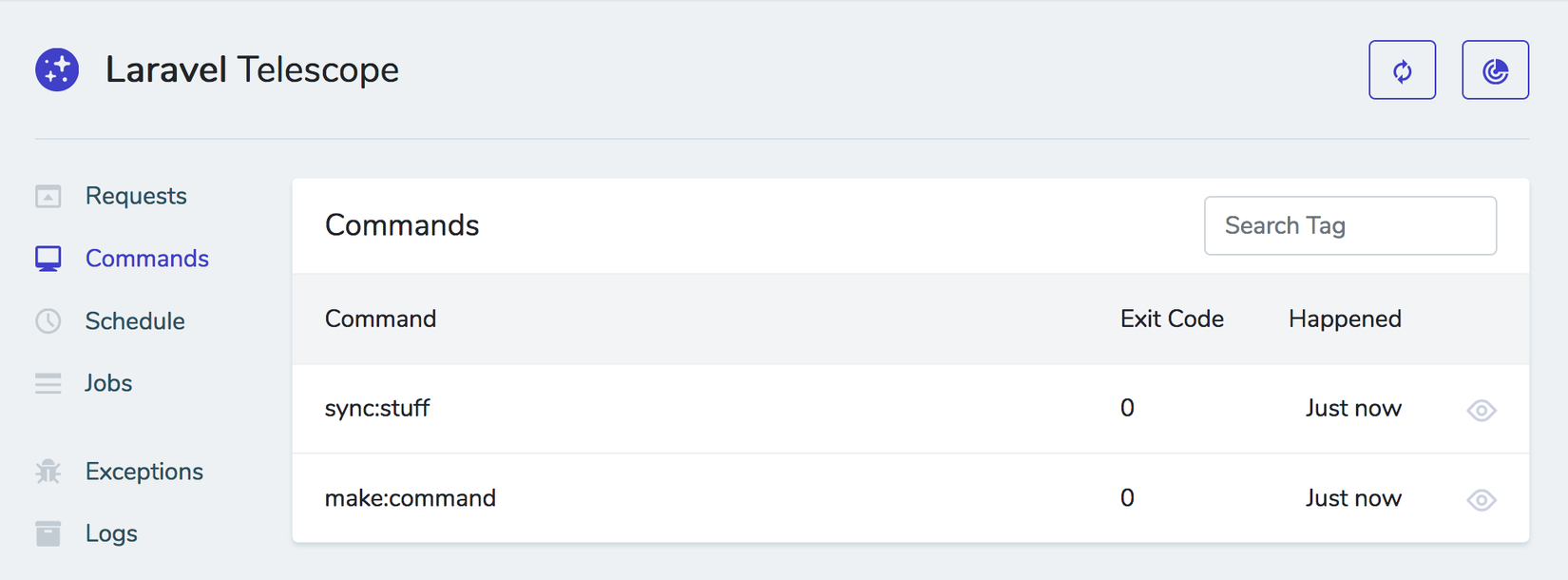View details of make:command via eye icon
The width and height of the screenshot is (1568, 580).
coord(1481,500)
